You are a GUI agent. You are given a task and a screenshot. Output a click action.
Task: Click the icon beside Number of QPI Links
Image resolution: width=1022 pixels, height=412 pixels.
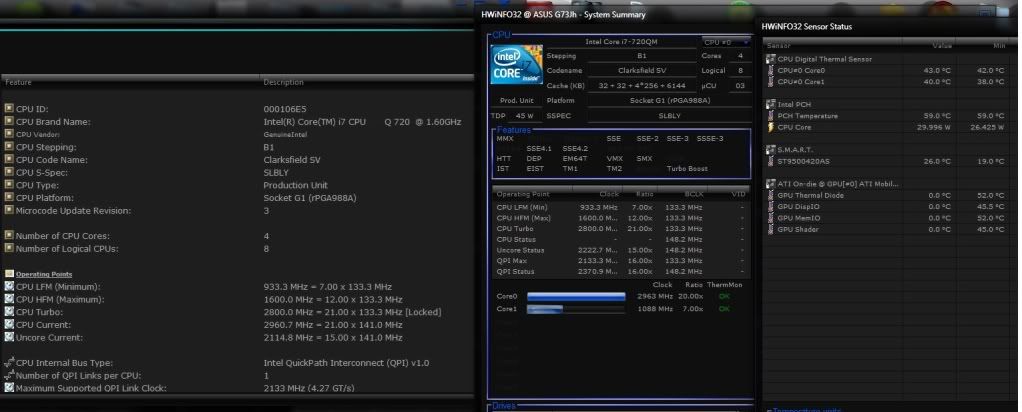click(9, 375)
